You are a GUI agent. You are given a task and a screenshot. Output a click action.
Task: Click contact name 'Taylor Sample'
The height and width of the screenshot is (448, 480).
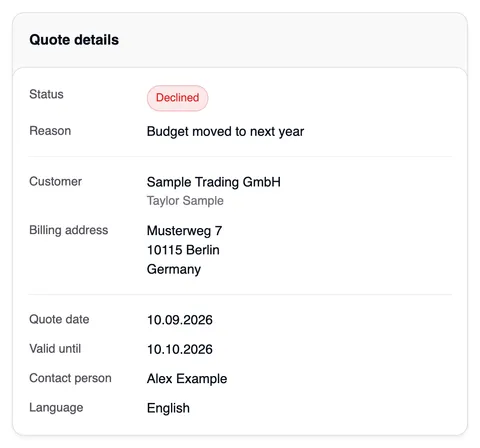coord(185,201)
